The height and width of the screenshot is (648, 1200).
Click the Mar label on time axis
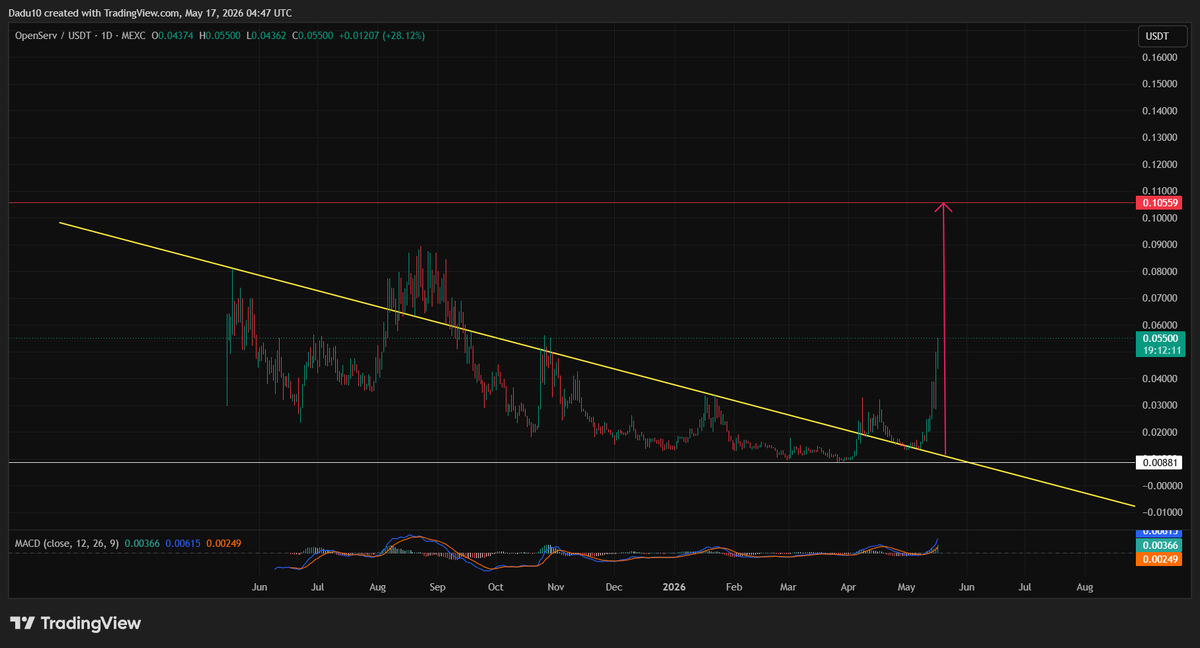[x=787, y=588]
